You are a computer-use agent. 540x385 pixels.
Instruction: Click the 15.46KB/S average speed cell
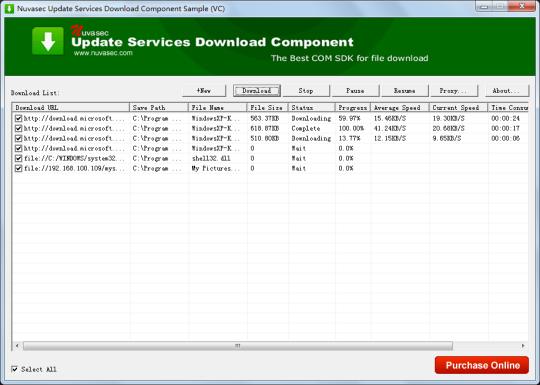pyautogui.click(x=390, y=118)
